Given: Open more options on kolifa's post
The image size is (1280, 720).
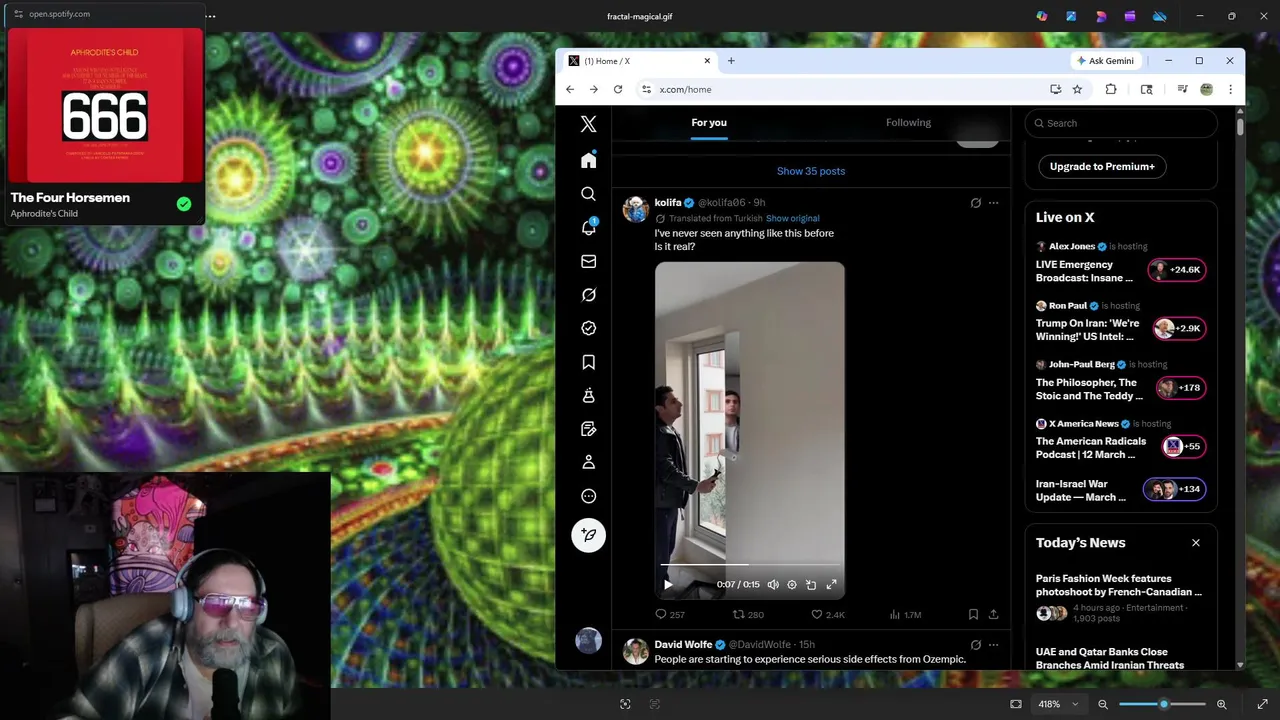Looking at the screenshot, I should [x=993, y=203].
